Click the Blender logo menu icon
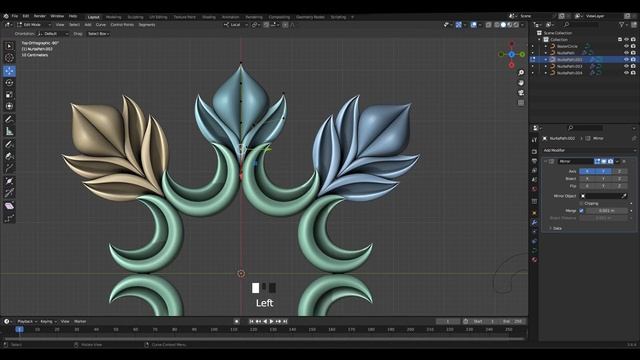Screen dimensions: 640x360 click(x=6, y=16)
